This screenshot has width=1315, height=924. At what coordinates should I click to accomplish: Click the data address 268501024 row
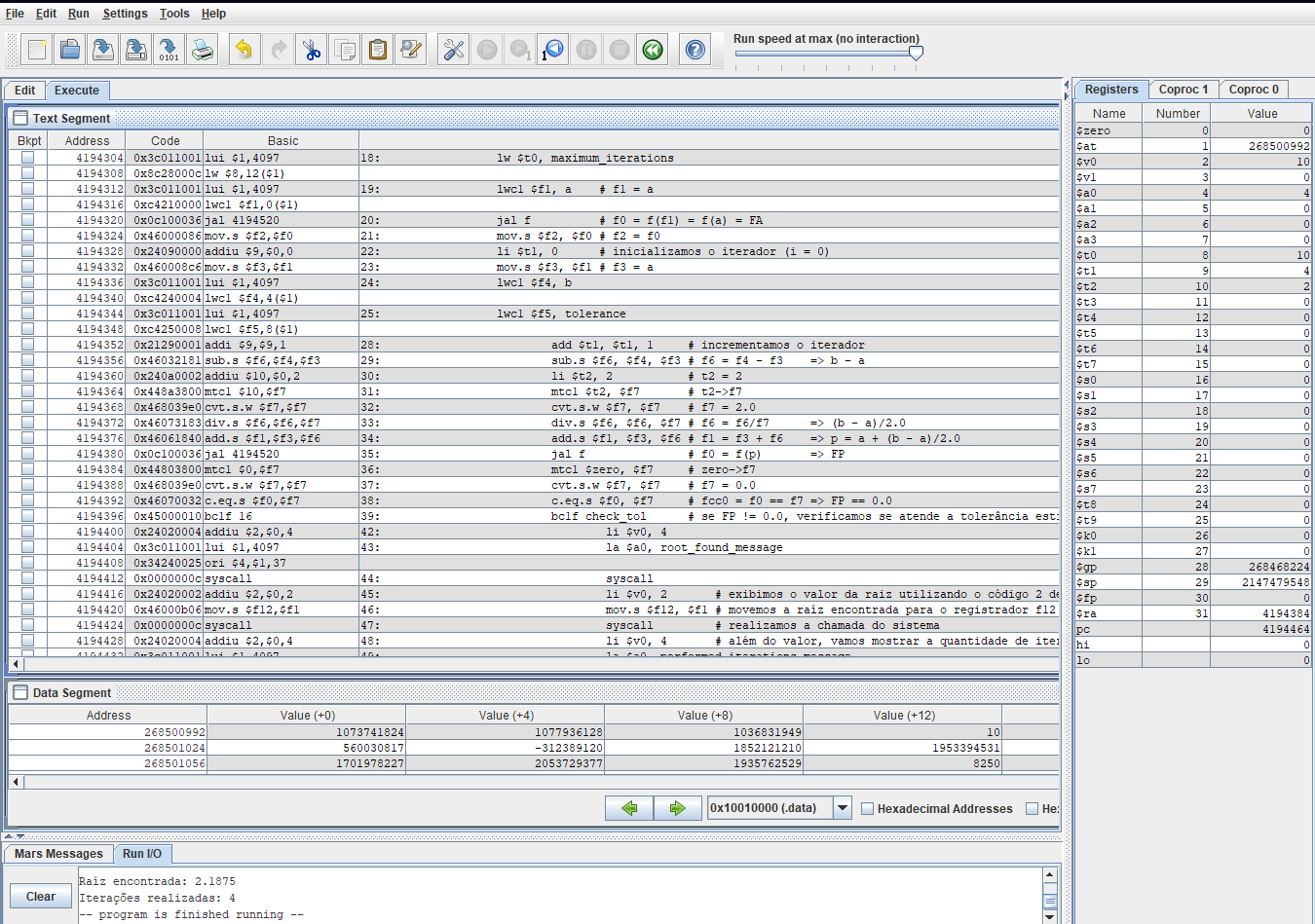coord(107,748)
